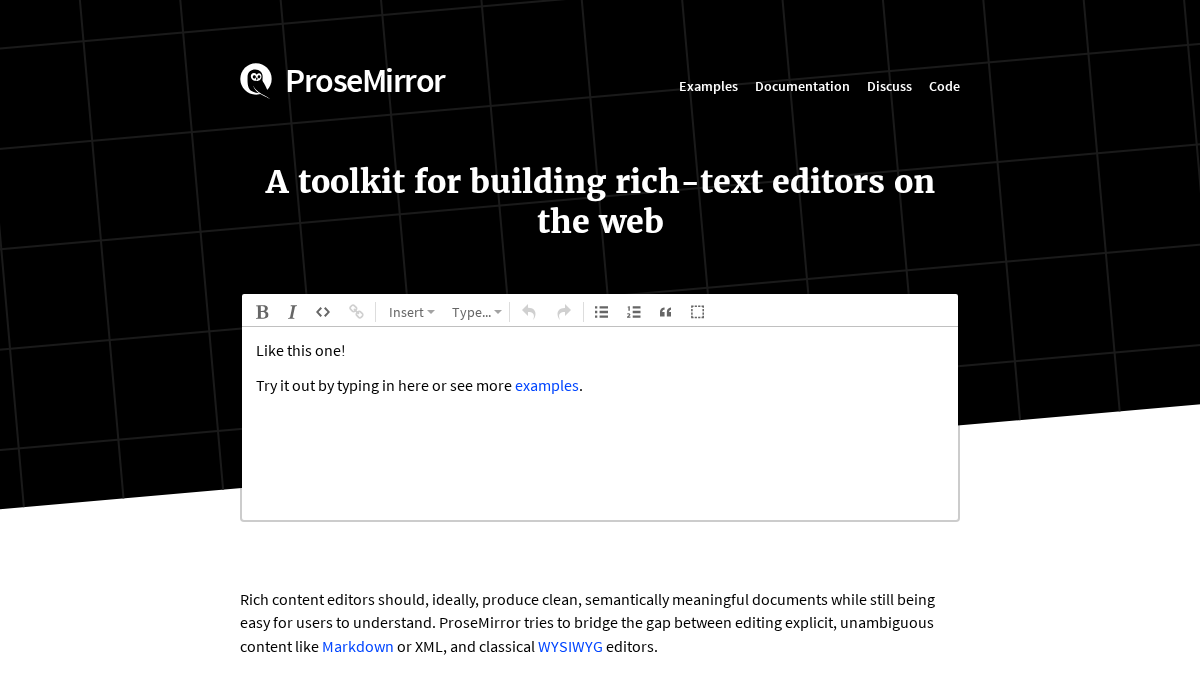Viewport: 1200px width, 675px height.
Task: Click the select parent node icon
Action: coord(698,312)
